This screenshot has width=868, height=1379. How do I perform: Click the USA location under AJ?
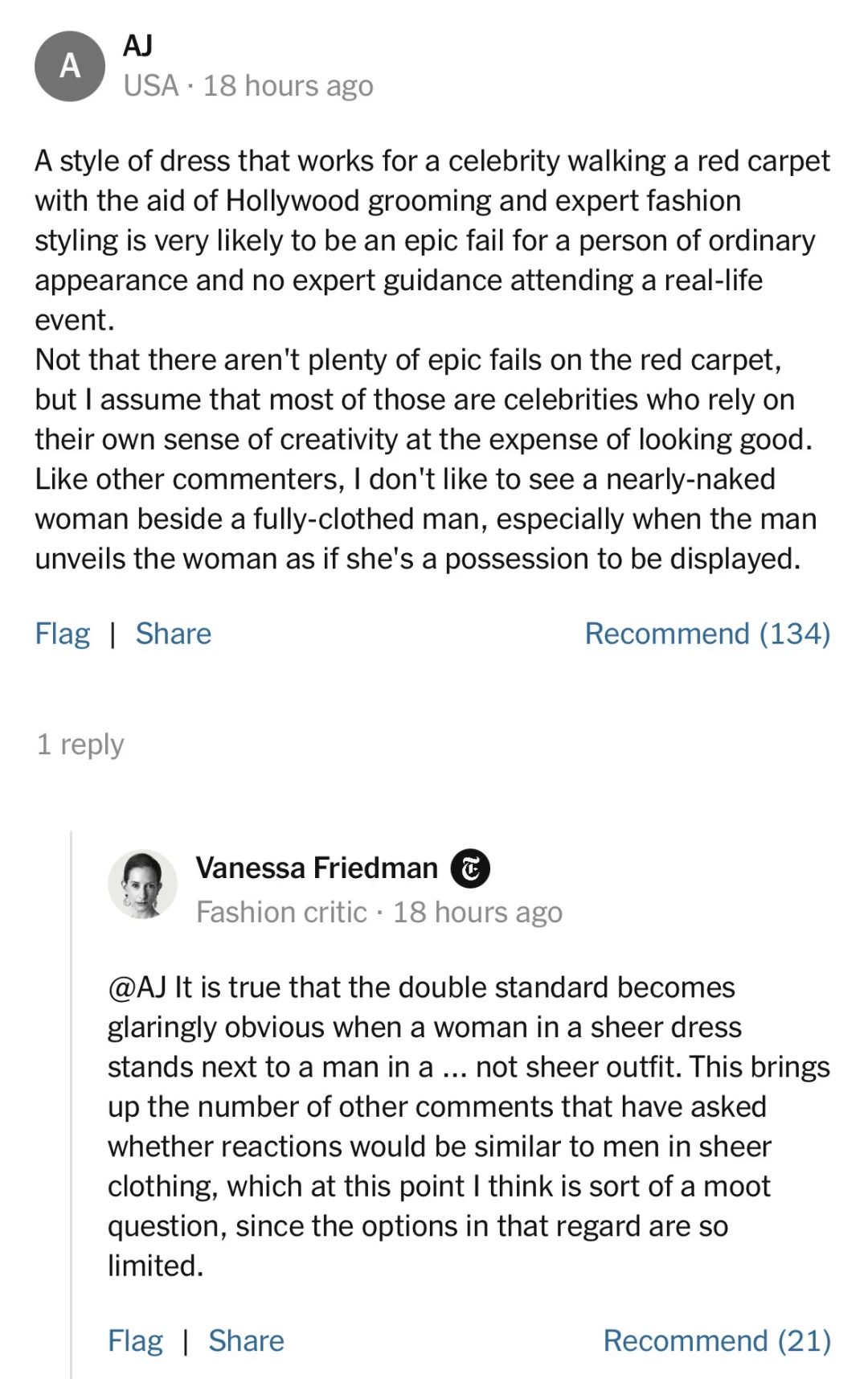point(151,86)
